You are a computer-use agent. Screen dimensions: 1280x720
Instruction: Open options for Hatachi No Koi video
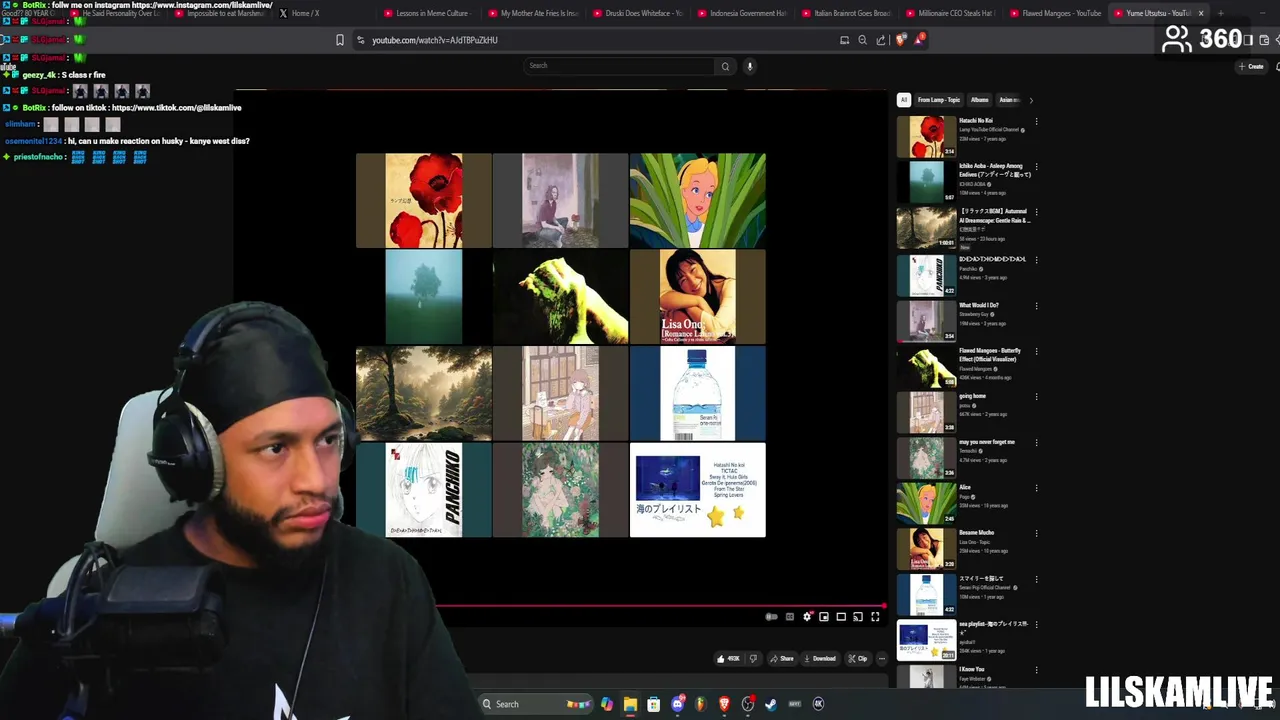pyautogui.click(x=1036, y=122)
